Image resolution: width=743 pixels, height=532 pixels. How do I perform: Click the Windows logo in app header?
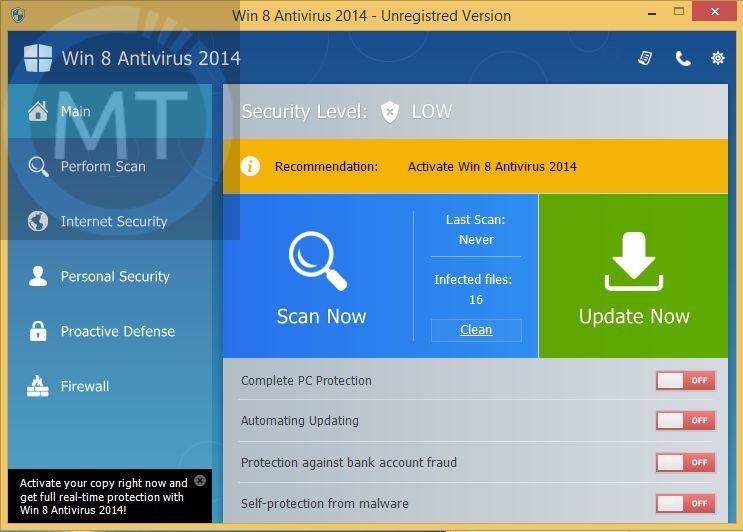click(x=38, y=58)
